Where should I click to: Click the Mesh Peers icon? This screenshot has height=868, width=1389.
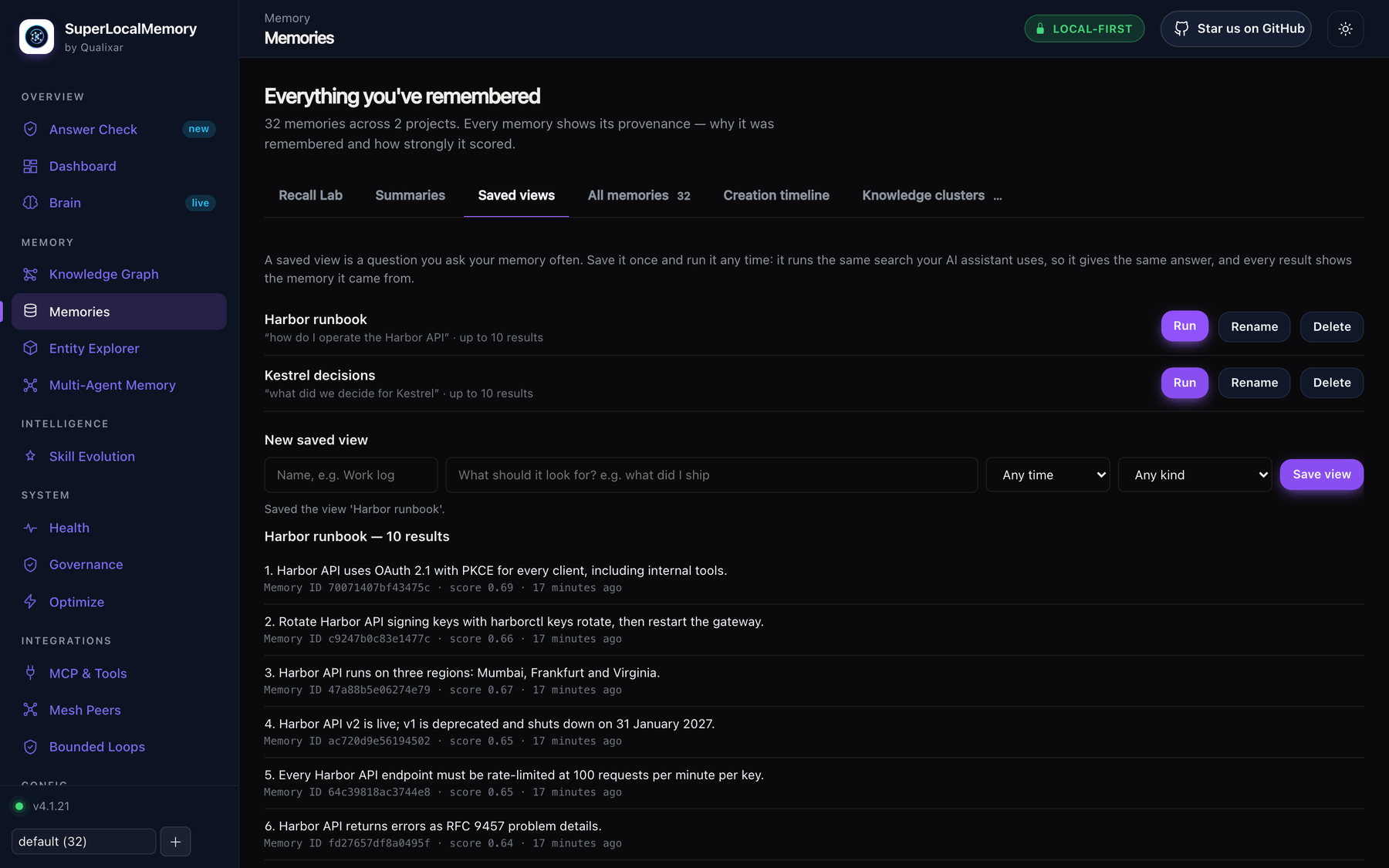click(x=30, y=710)
